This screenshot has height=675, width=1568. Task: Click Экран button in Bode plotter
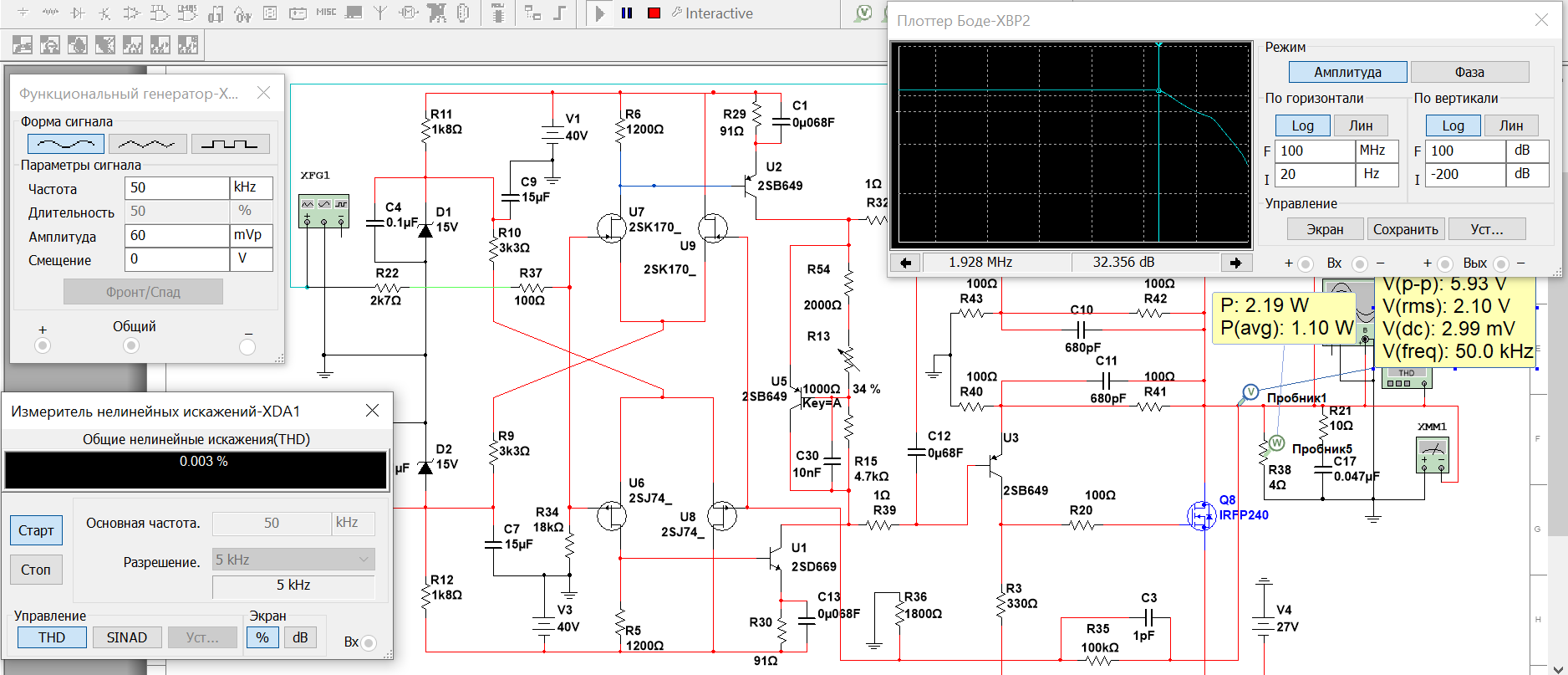tap(1326, 229)
